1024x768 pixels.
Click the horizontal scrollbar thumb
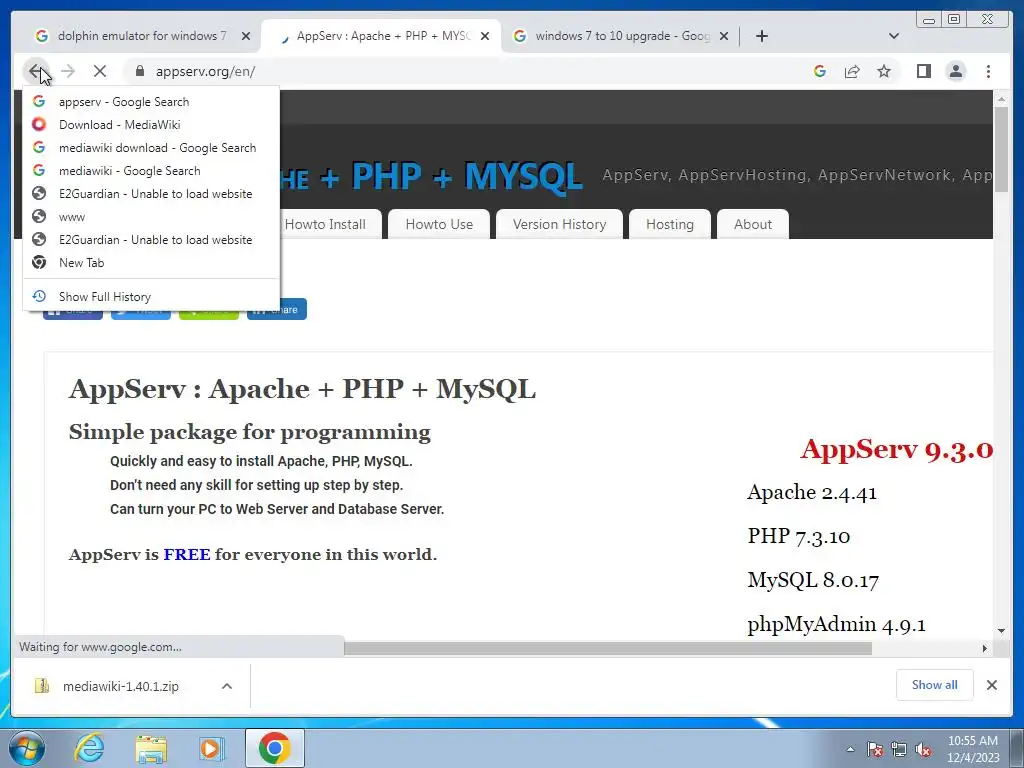[x=607, y=648]
